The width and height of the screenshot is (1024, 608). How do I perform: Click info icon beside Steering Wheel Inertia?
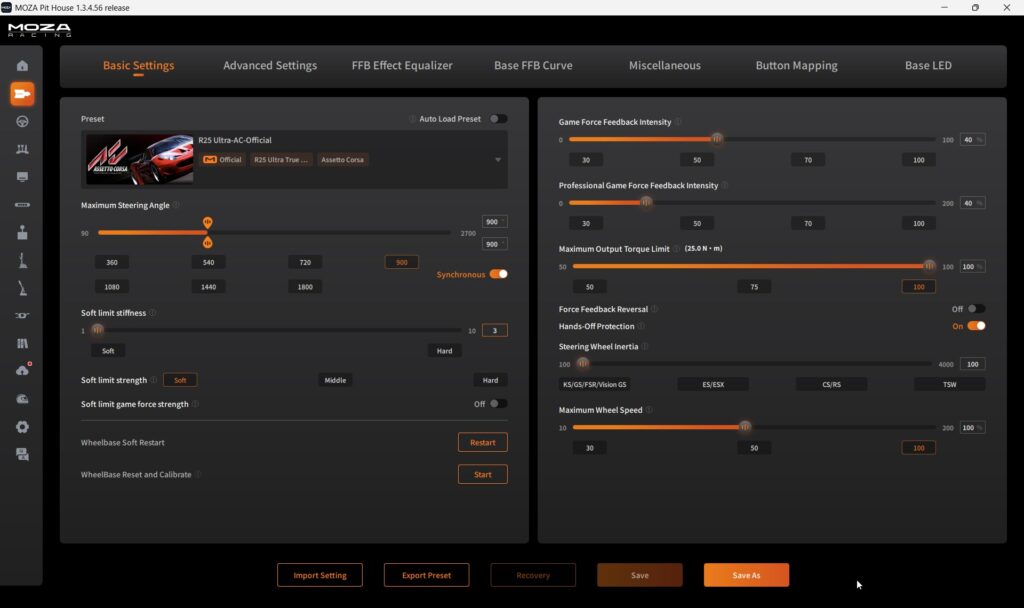click(645, 347)
